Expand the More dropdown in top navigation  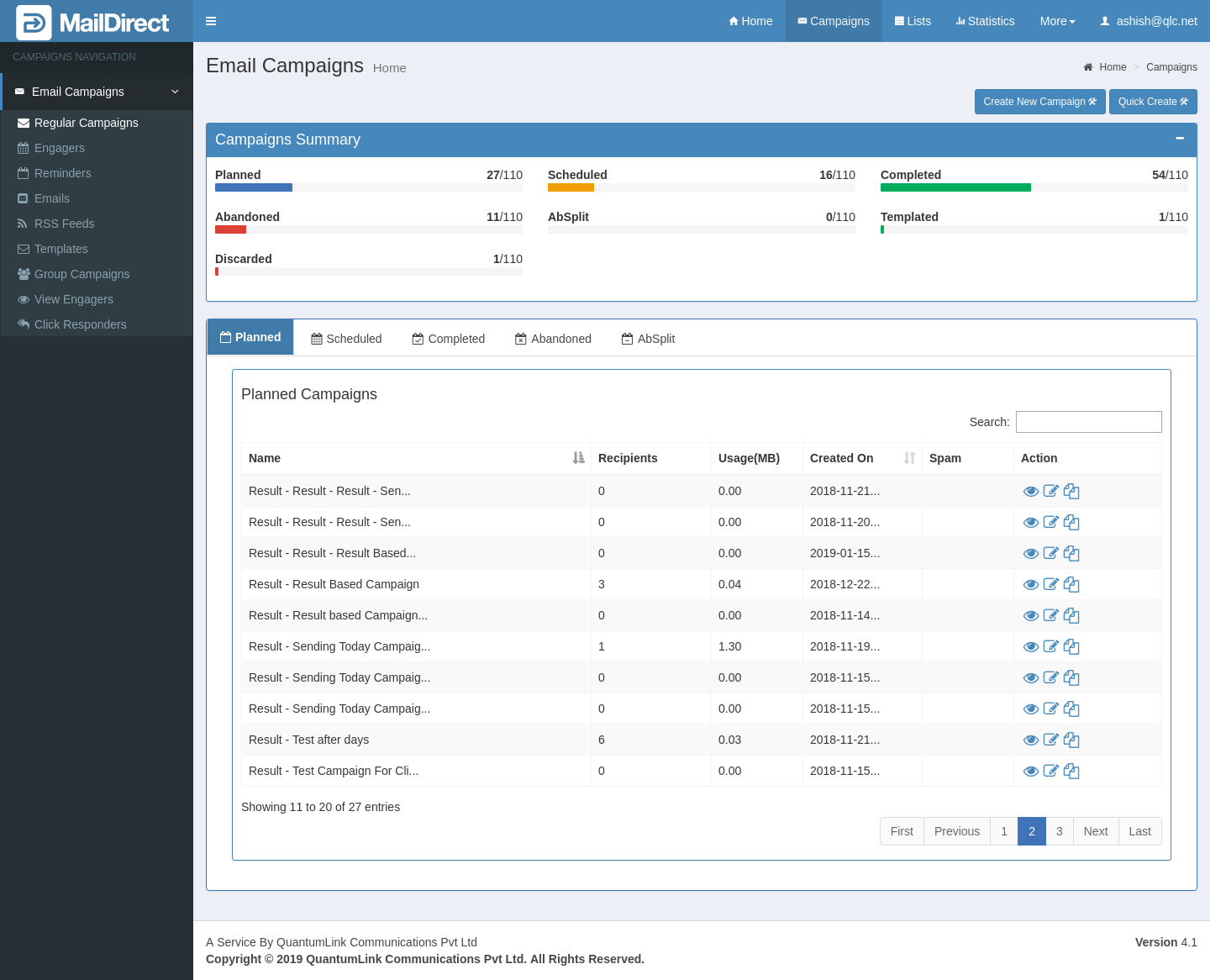coord(1057,21)
